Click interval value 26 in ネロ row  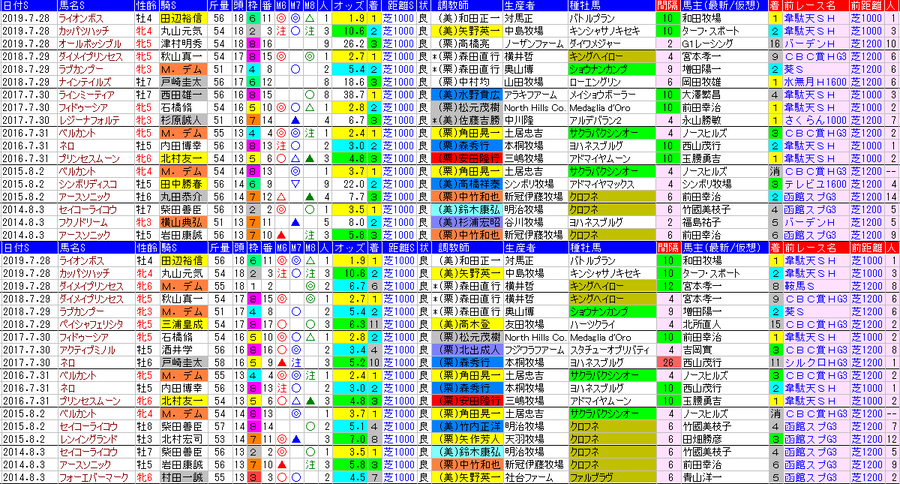tap(668, 362)
